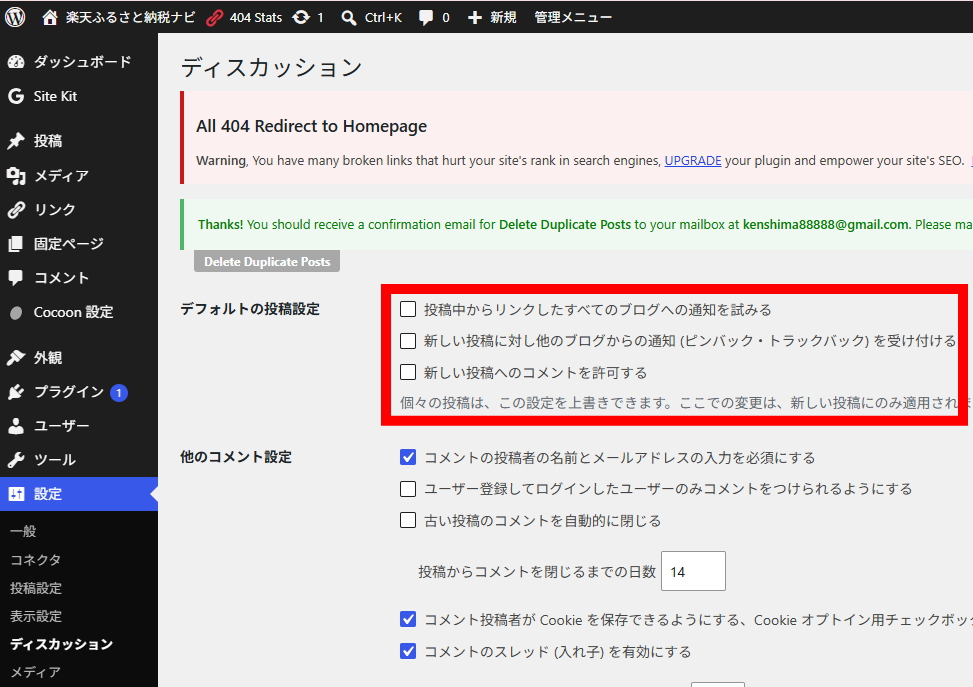
Task: Check ユーザー登録してログインしたユーザーのみコメント checkbox
Action: 408,489
